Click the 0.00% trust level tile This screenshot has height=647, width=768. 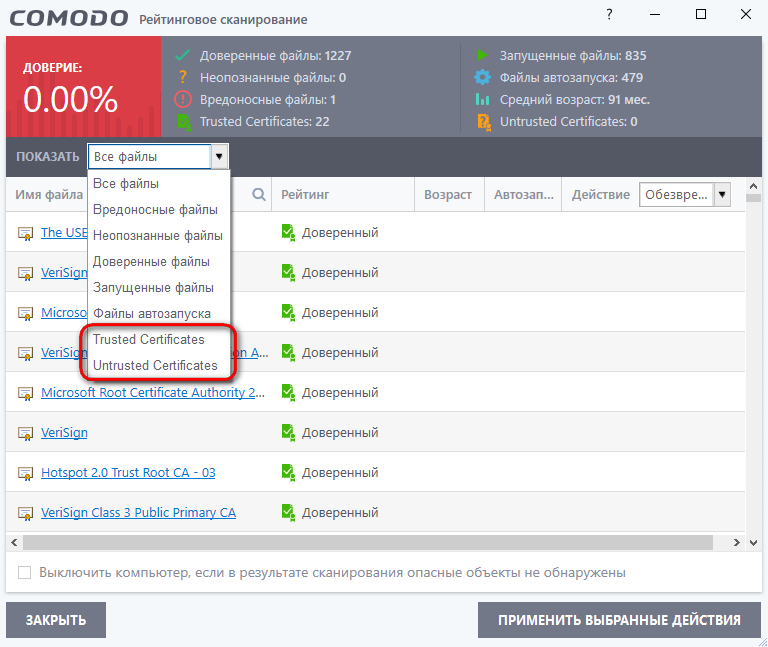(84, 87)
